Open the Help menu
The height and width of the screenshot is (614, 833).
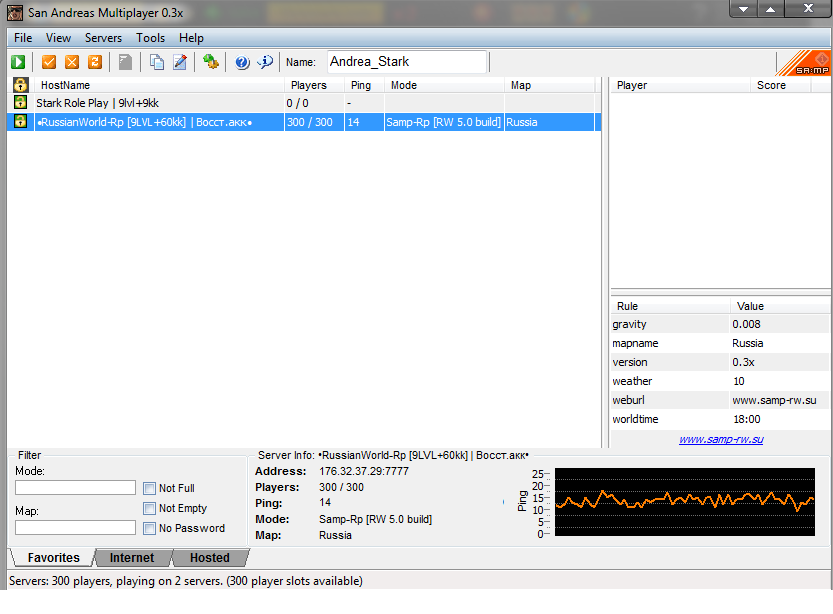(191, 38)
